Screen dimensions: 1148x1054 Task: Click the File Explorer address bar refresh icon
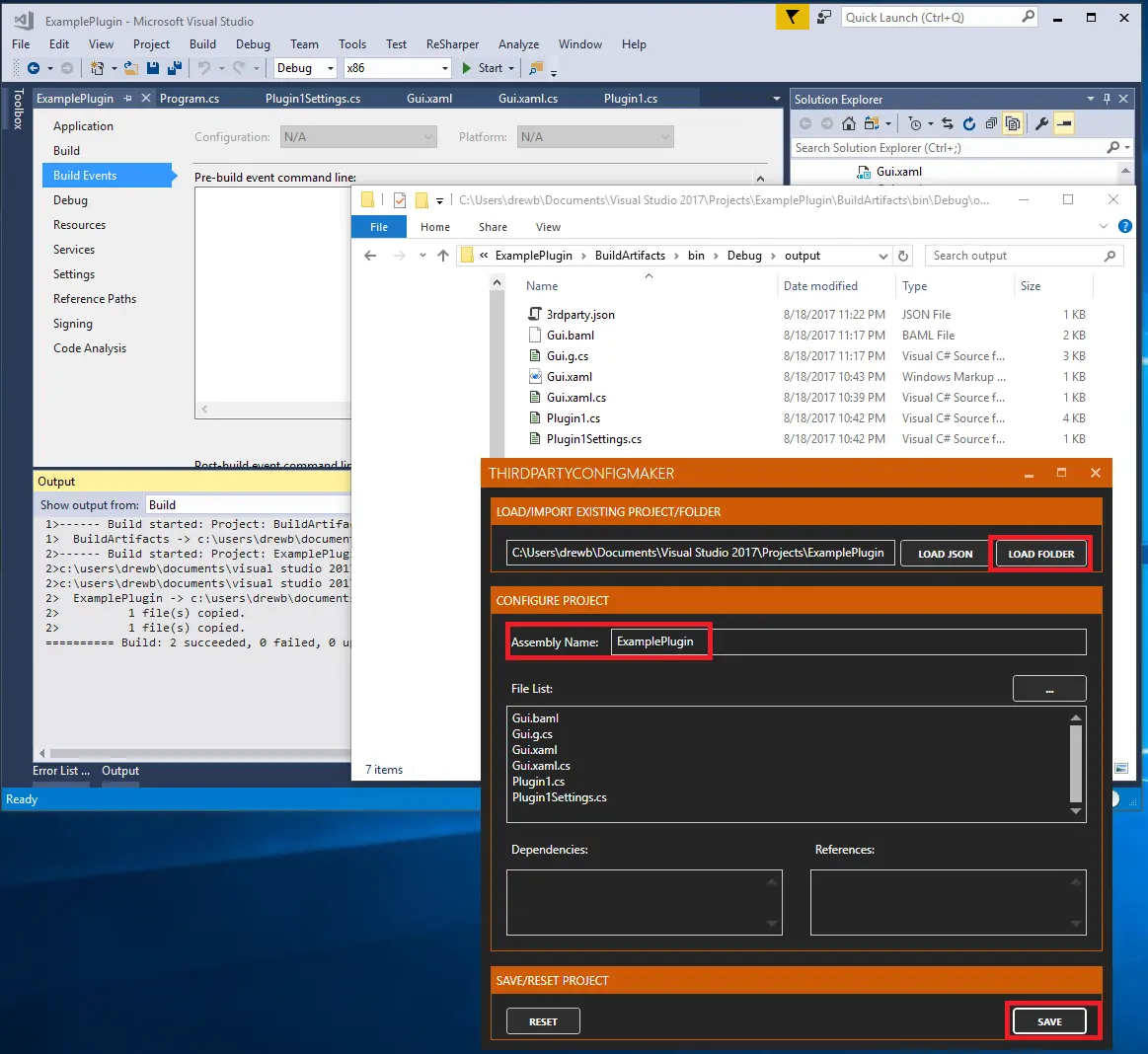903,256
